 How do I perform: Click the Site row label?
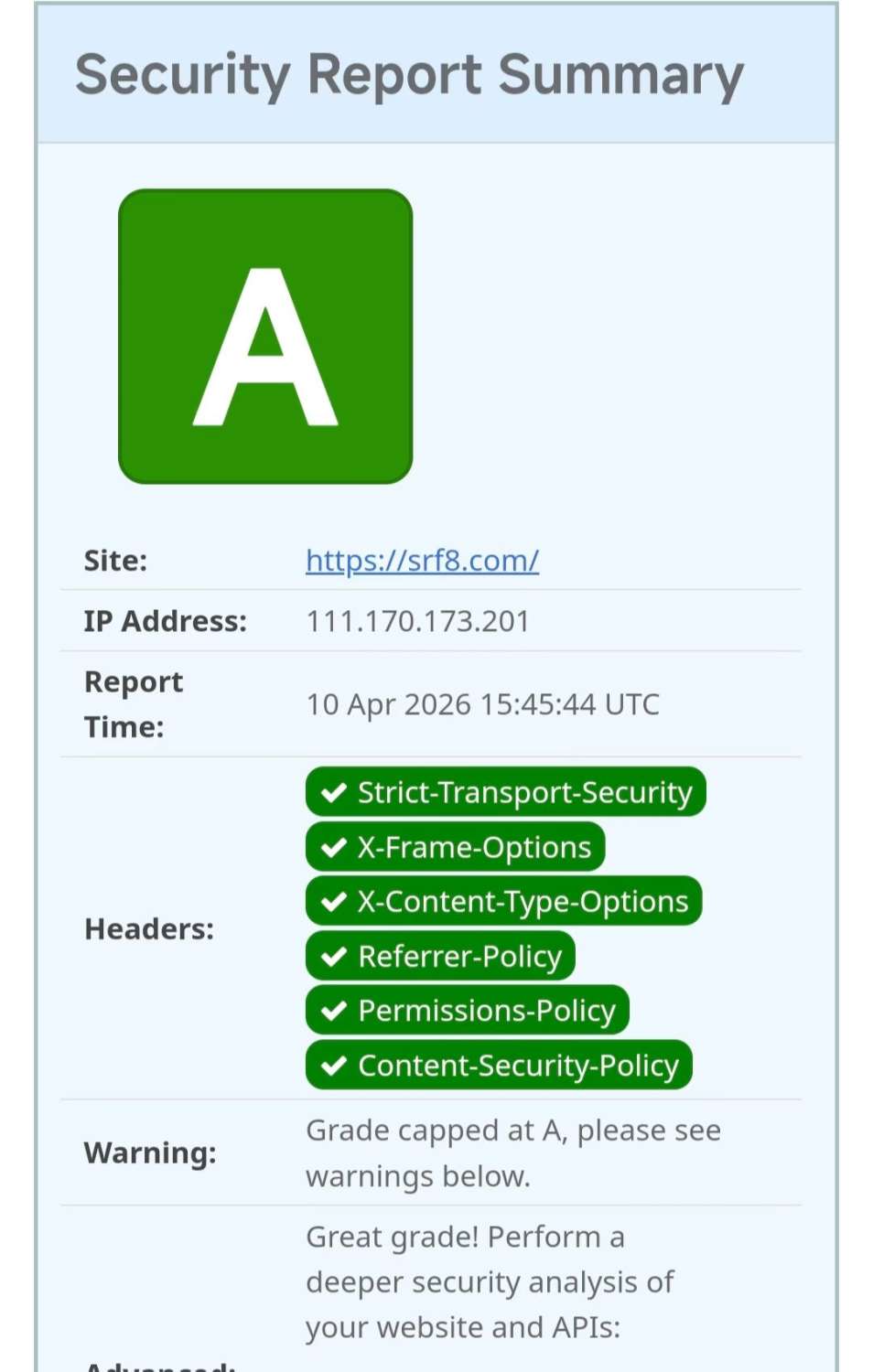tap(116, 561)
